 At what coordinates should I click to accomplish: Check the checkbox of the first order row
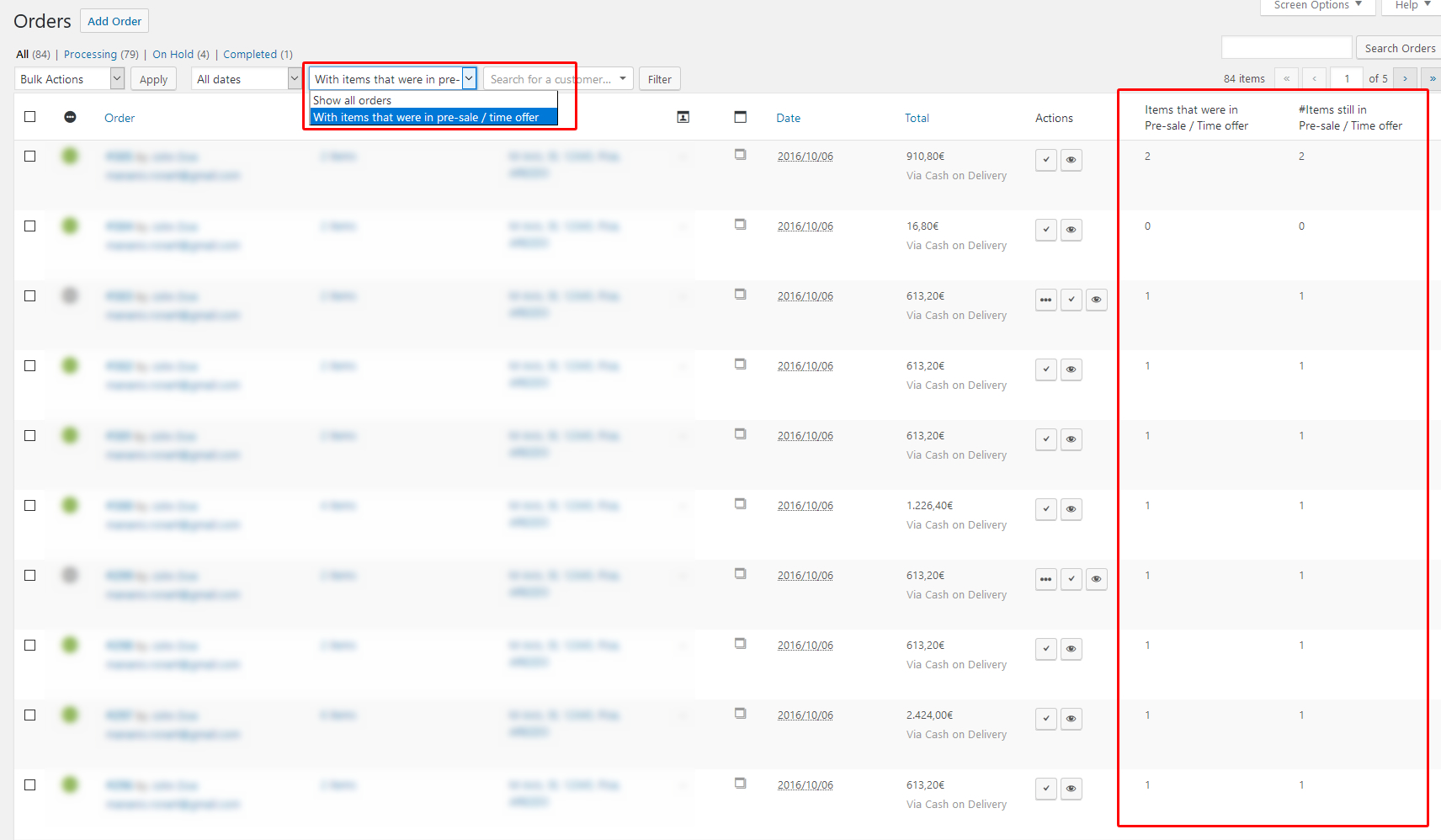30,157
